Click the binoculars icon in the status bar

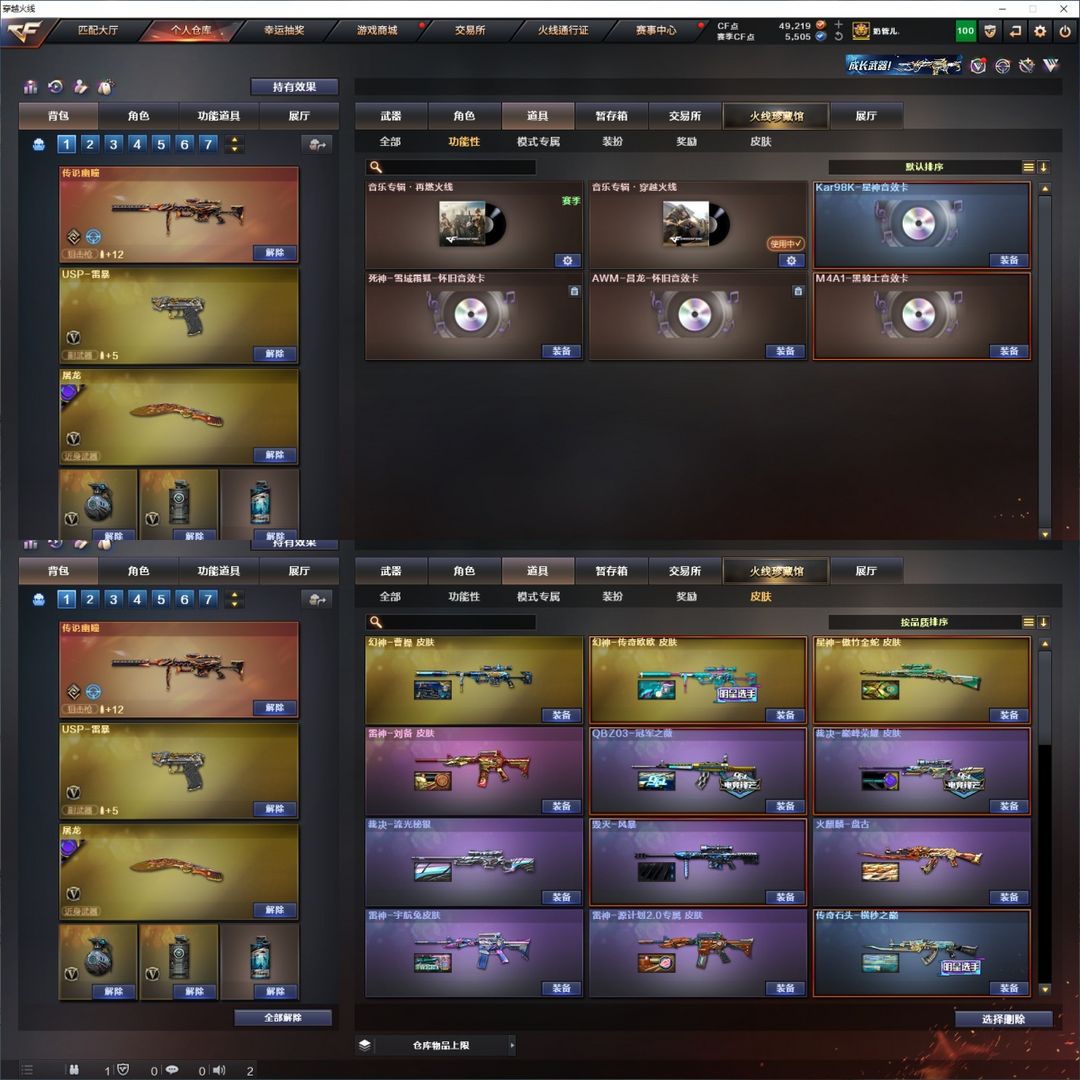[74, 1070]
